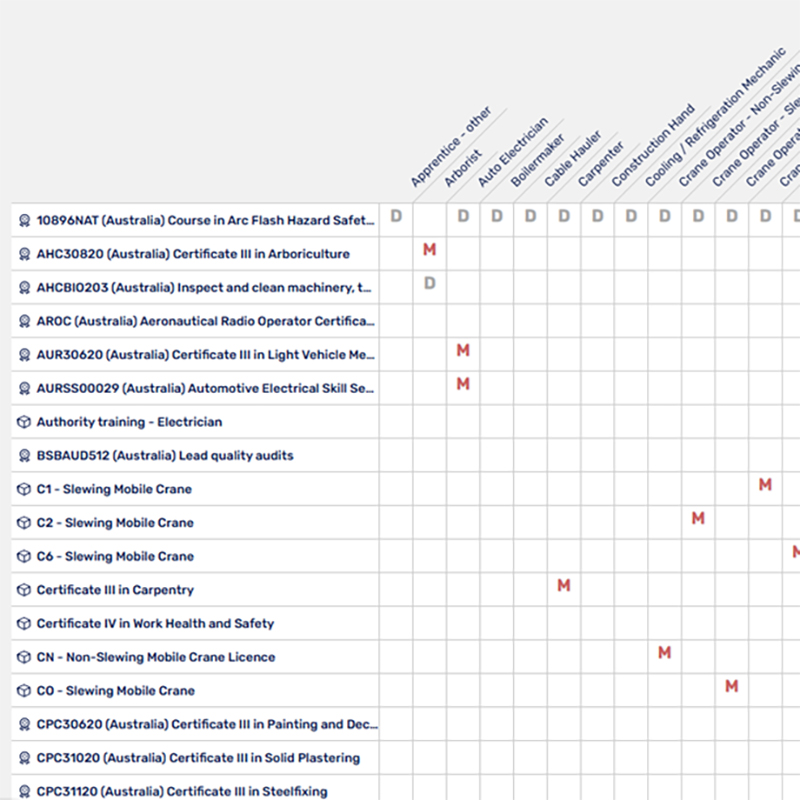Screen dimensions: 800x800
Task: Click the Carpenter column header
Action: (x=601, y=164)
